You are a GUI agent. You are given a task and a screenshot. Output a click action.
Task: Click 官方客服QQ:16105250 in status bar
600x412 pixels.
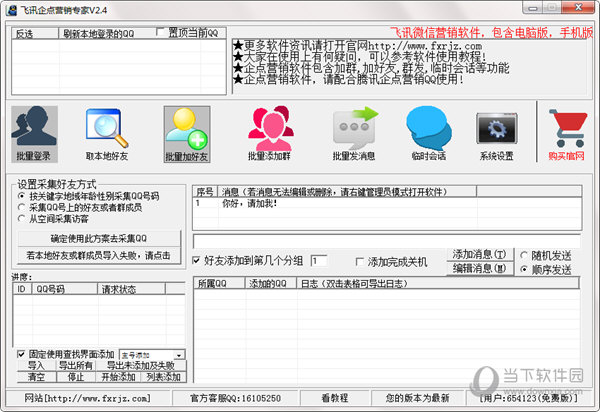click(236, 398)
